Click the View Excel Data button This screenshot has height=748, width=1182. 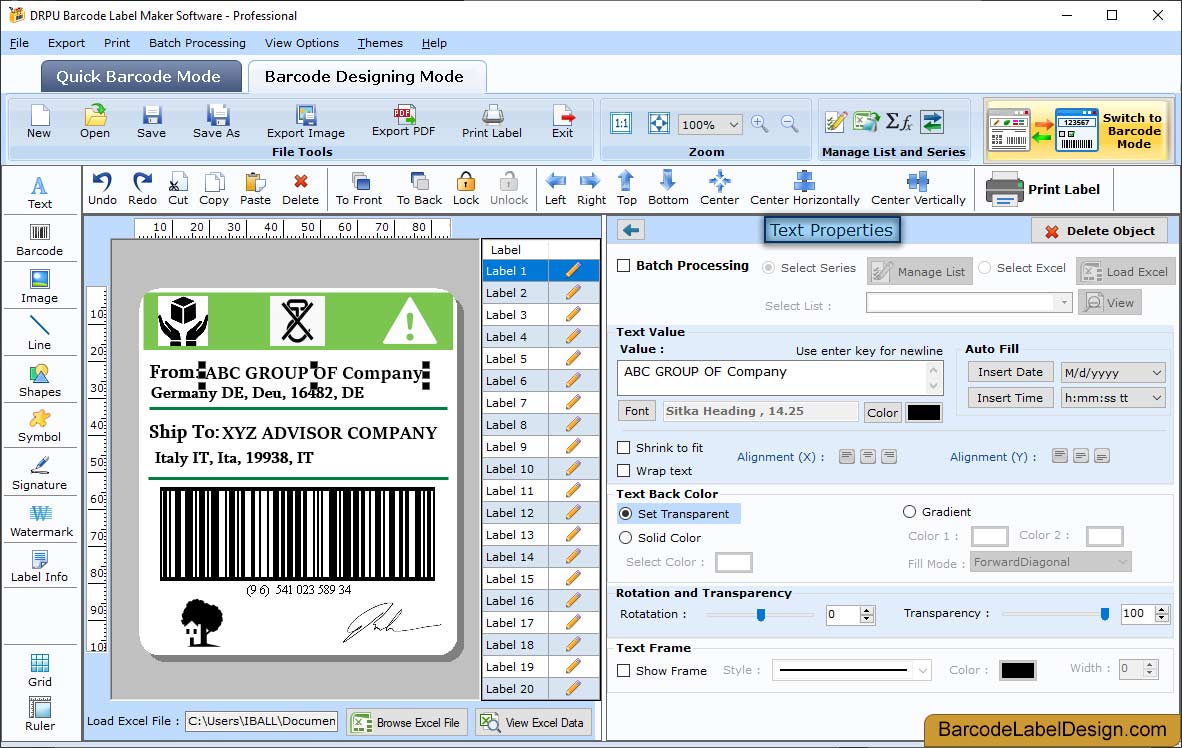pyautogui.click(x=534, y=722)
